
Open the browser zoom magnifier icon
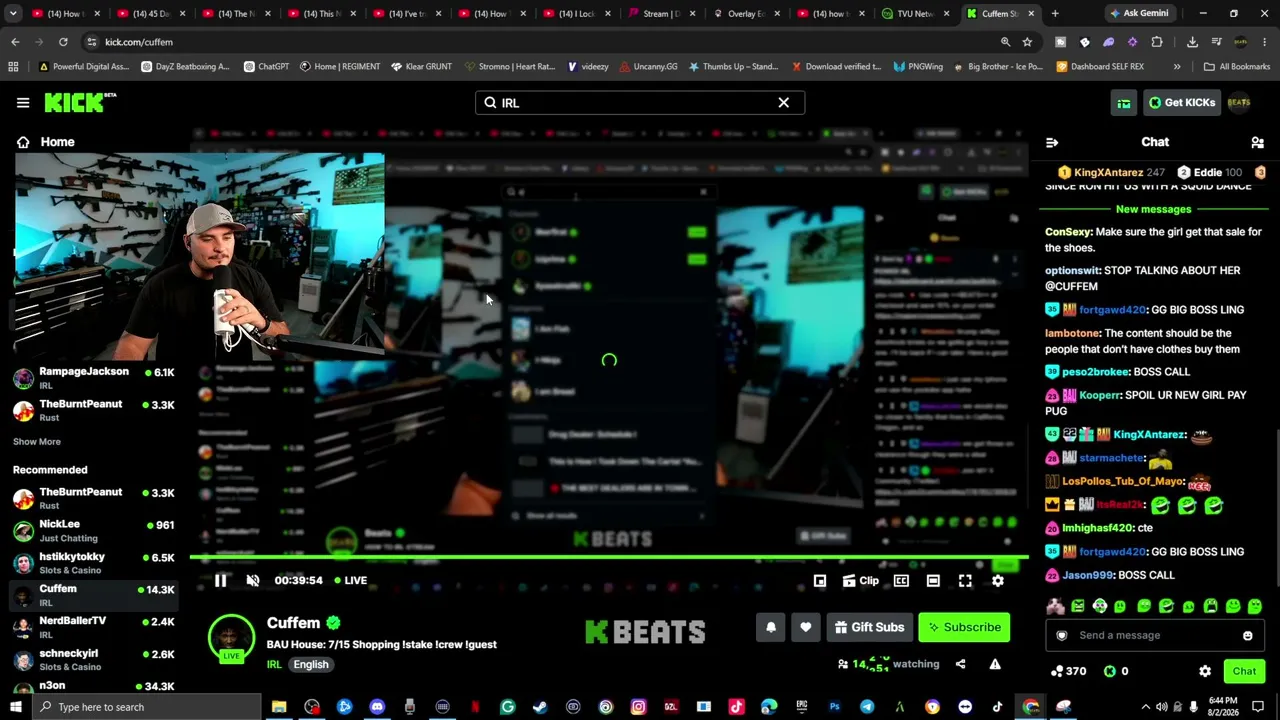[x=1005, y=42]
